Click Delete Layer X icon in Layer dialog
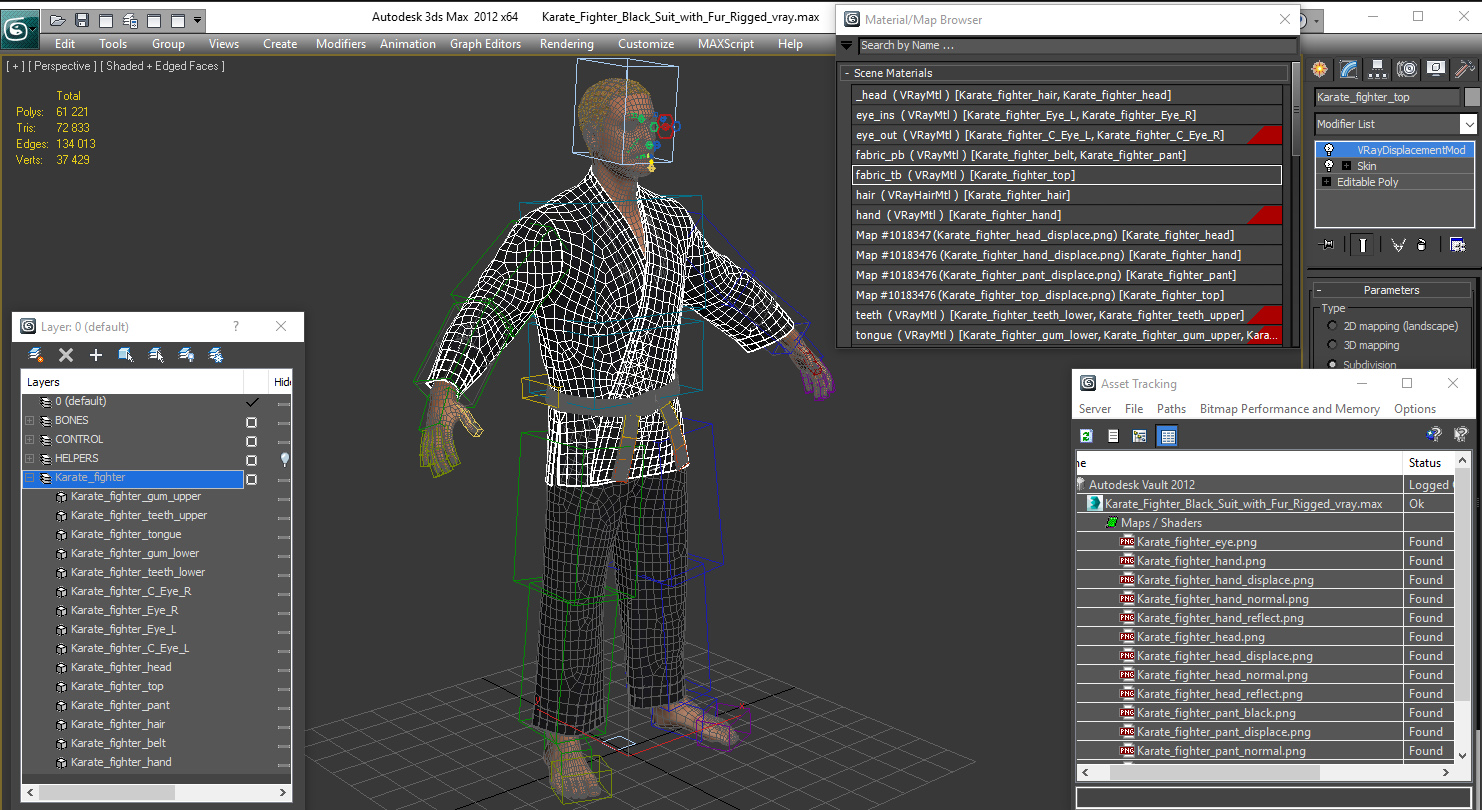Viewport: 1482px width, 810px height. tap(66, 355)
